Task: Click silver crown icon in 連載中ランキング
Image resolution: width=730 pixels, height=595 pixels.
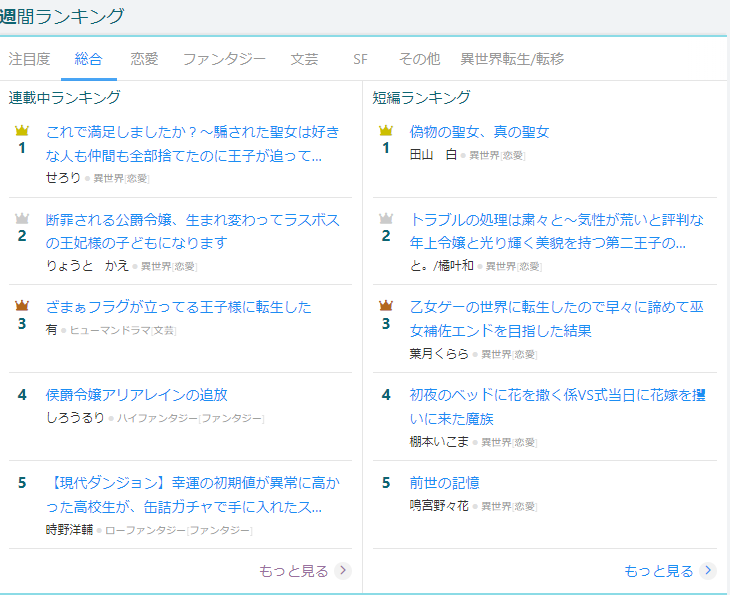Action: tap(22, 218)
